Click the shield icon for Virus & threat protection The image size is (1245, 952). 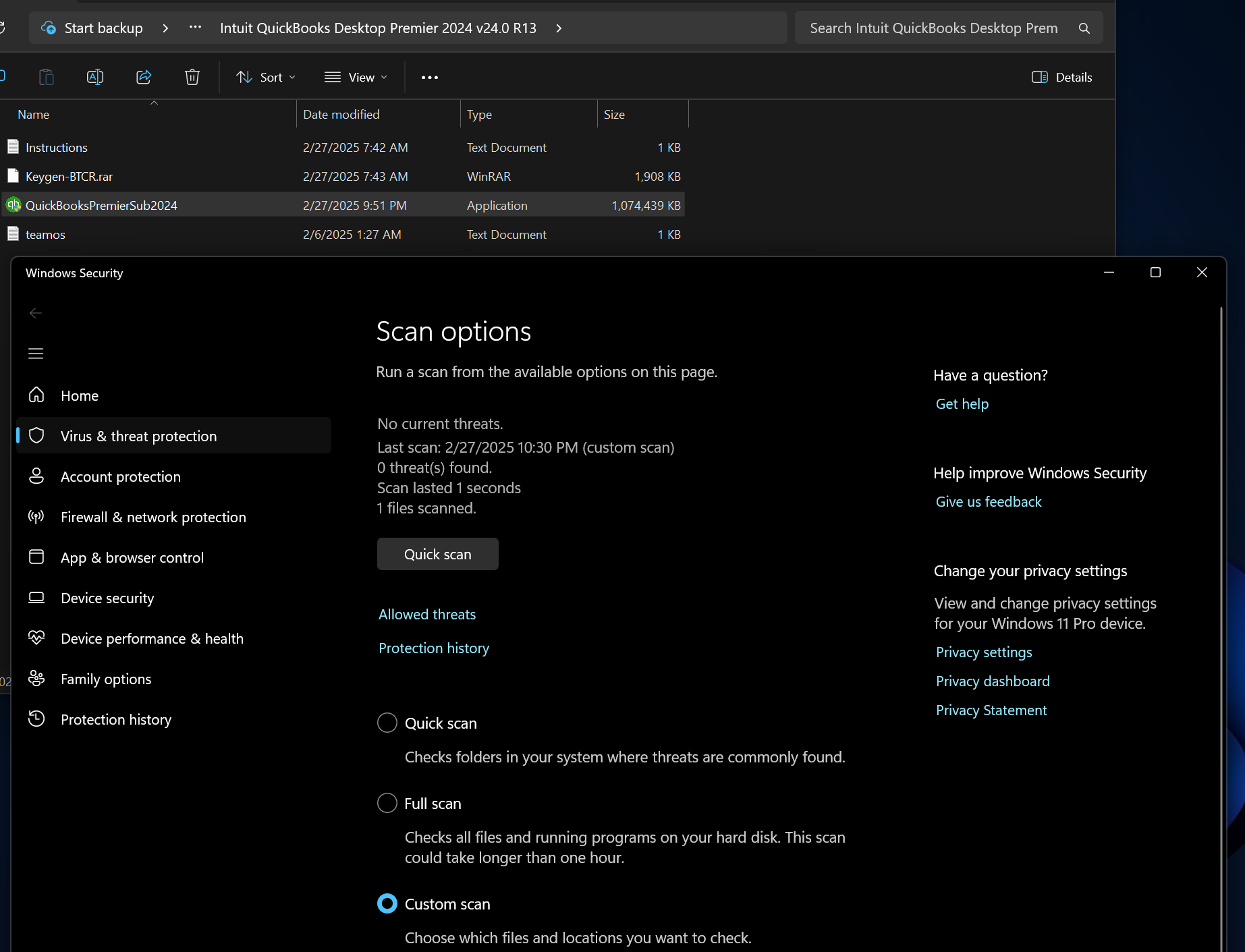point(36,436)
